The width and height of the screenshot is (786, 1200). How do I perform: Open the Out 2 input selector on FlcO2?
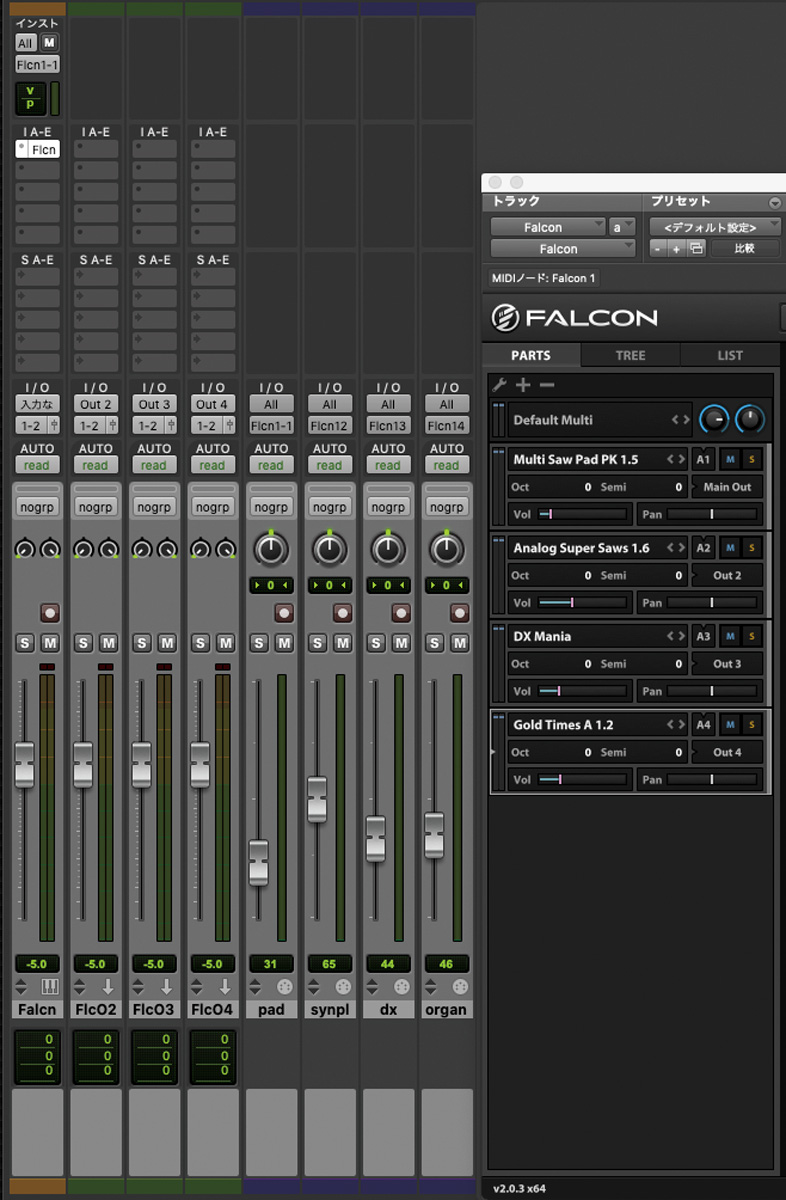point(96,405)
